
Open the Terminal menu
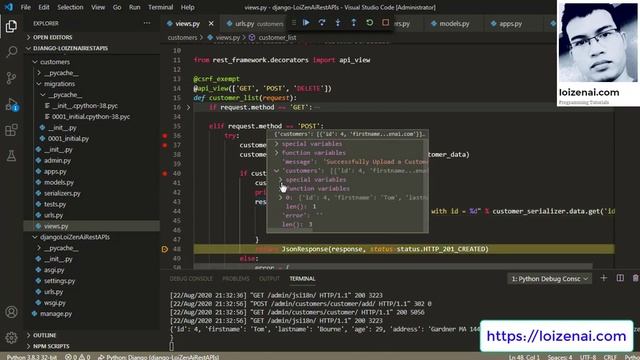pyautogui.click(x=160, y=7)
